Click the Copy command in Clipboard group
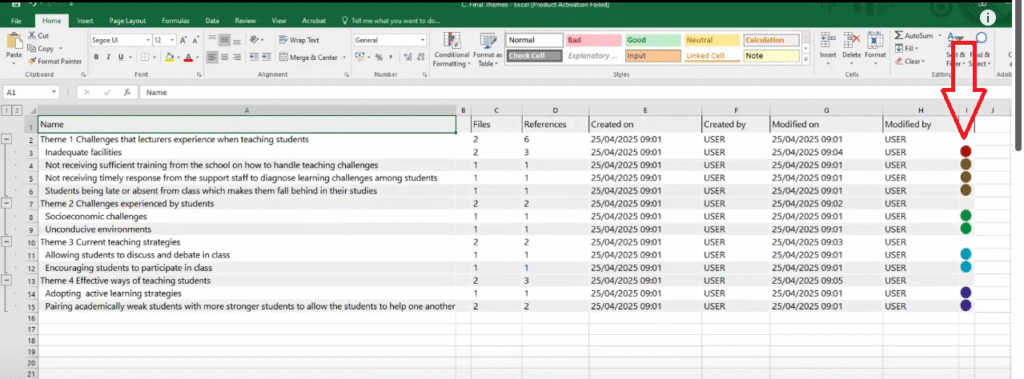 pos(40,48)
